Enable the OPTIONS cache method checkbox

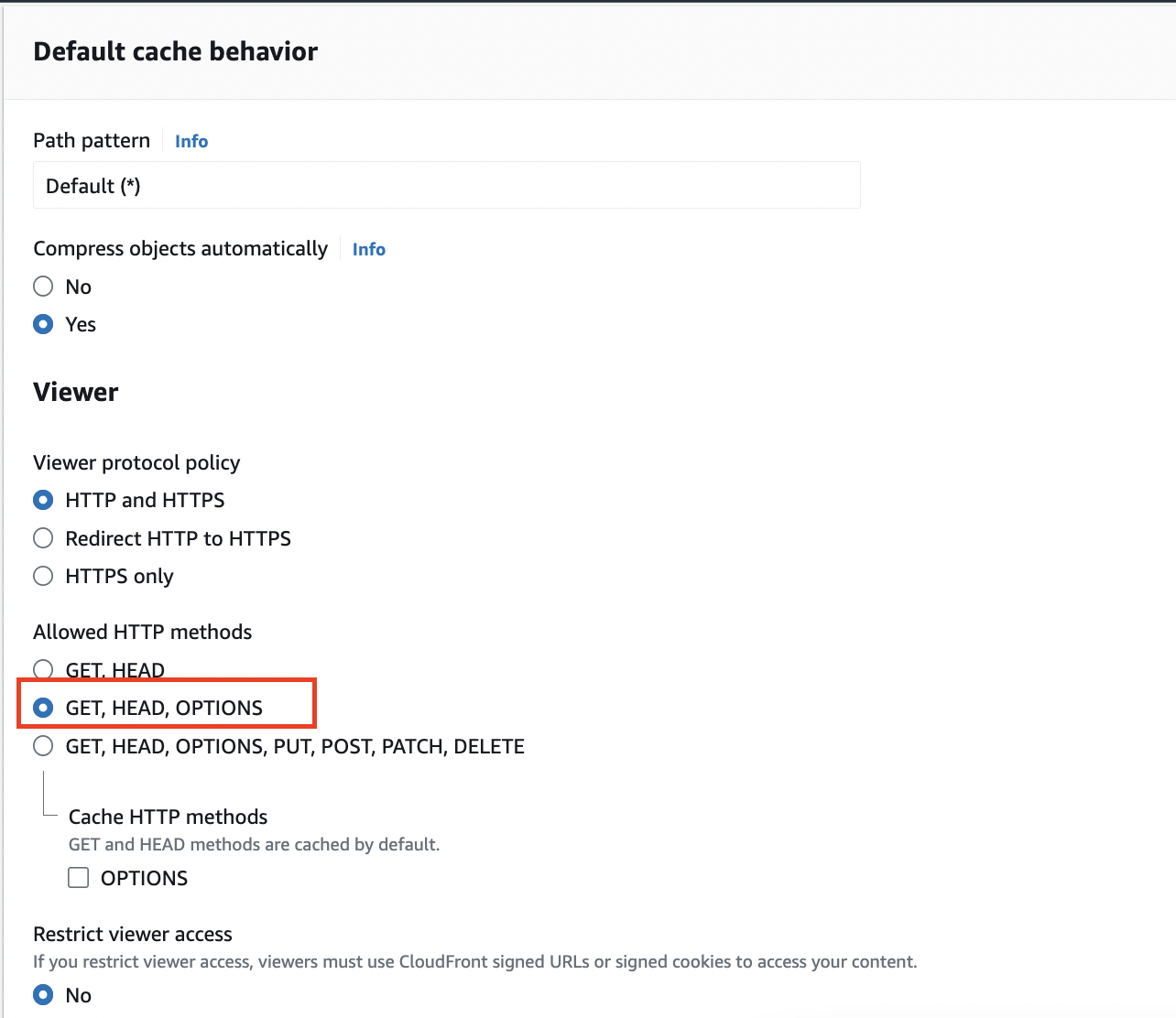point(79,878)
